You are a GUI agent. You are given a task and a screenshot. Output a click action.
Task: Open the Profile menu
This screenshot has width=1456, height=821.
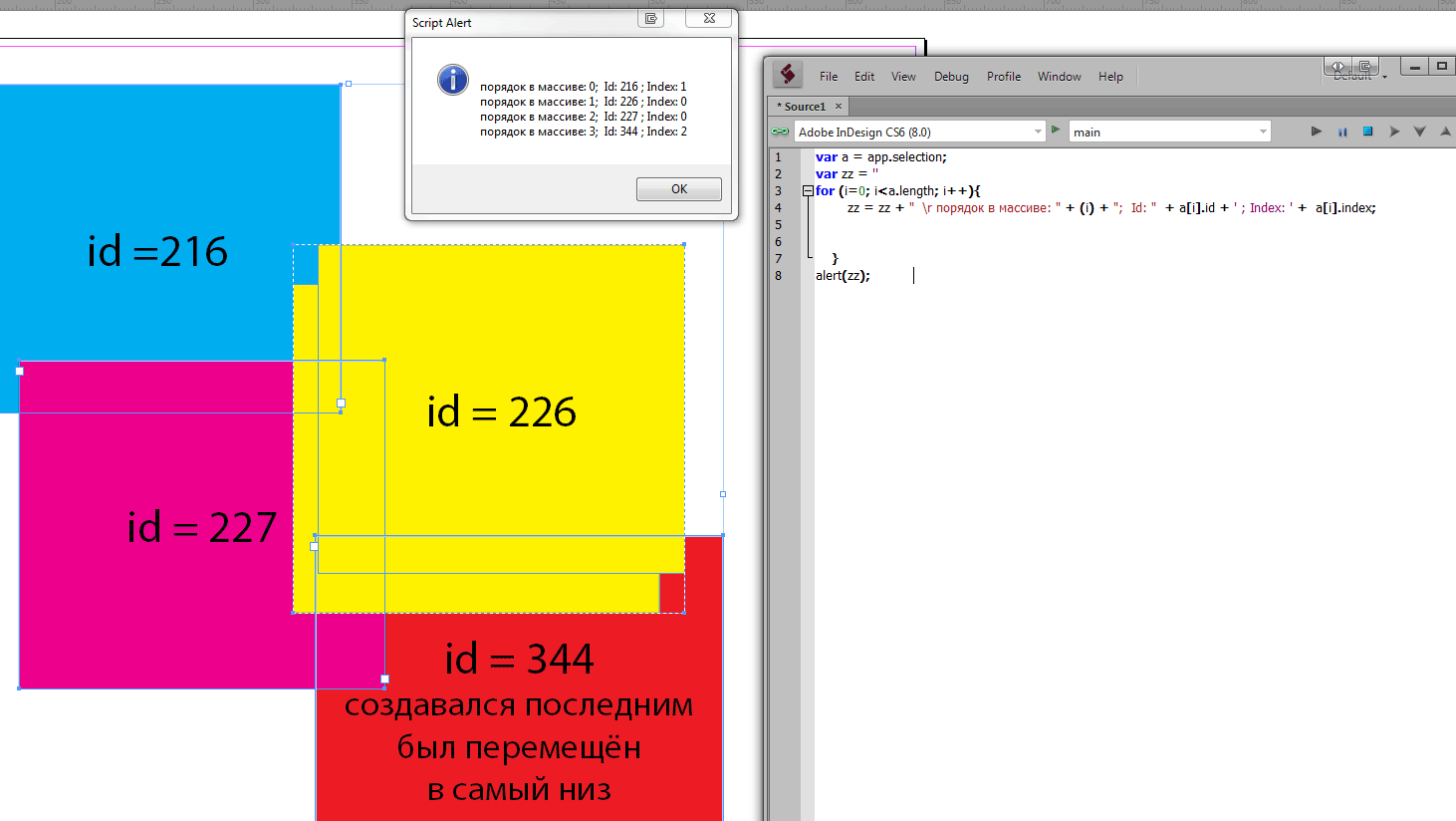pyautogui.click(x=1004, y=77)
